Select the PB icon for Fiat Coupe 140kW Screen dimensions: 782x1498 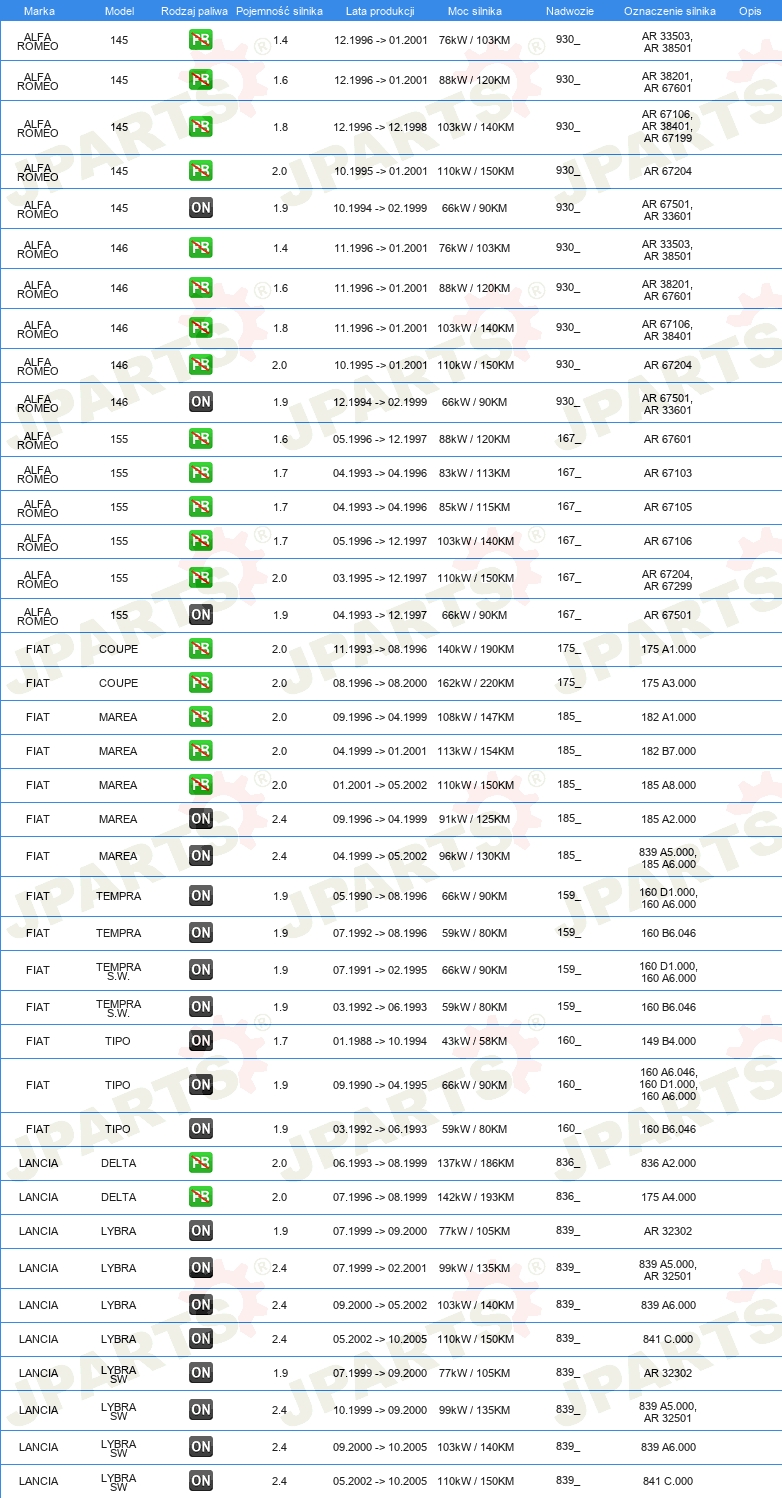tap(200, 649)
